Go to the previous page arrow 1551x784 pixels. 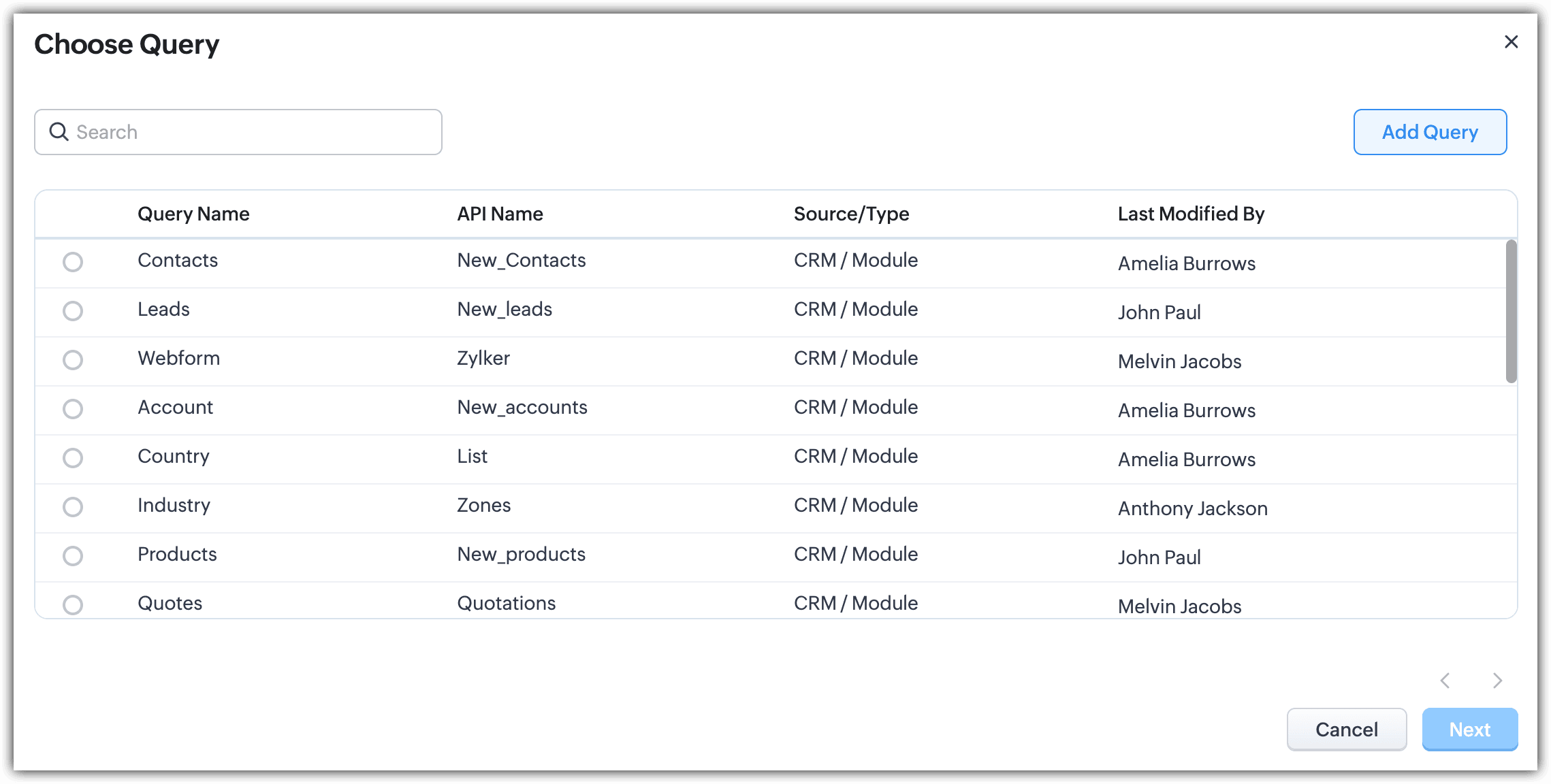[x=1445, y=681]
